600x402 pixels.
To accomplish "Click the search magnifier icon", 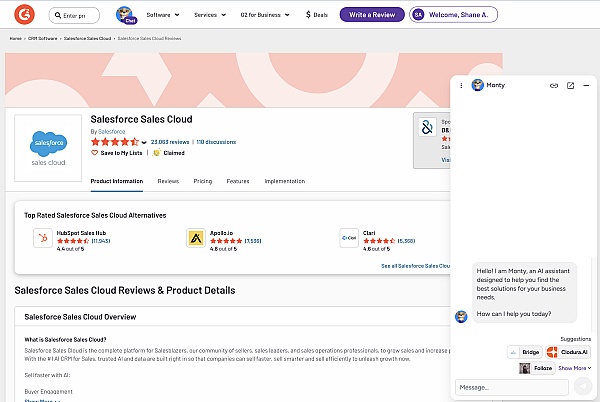I will [x=58, y=15].
